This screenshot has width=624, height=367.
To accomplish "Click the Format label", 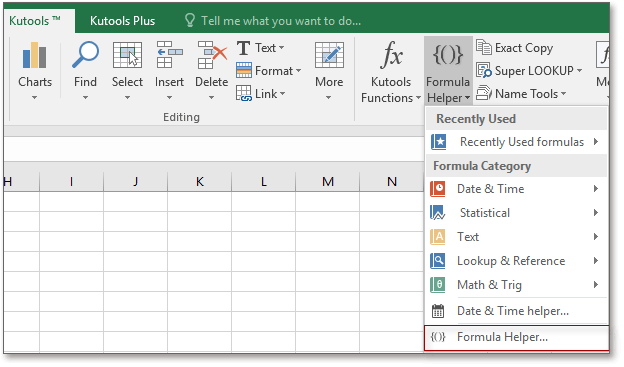I will click(x=274, y=71).
